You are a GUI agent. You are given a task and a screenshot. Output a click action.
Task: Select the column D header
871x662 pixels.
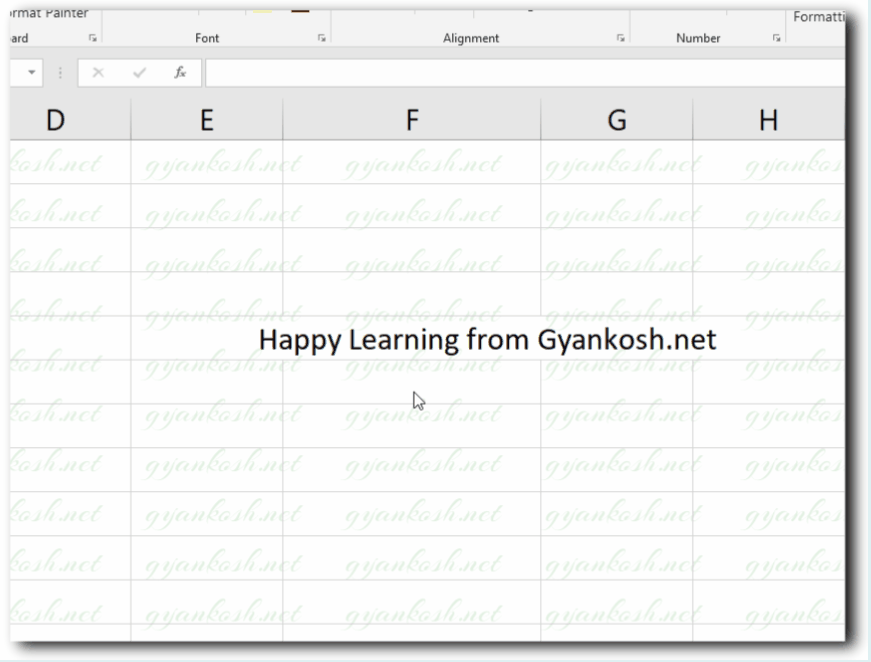coord(55,119)
